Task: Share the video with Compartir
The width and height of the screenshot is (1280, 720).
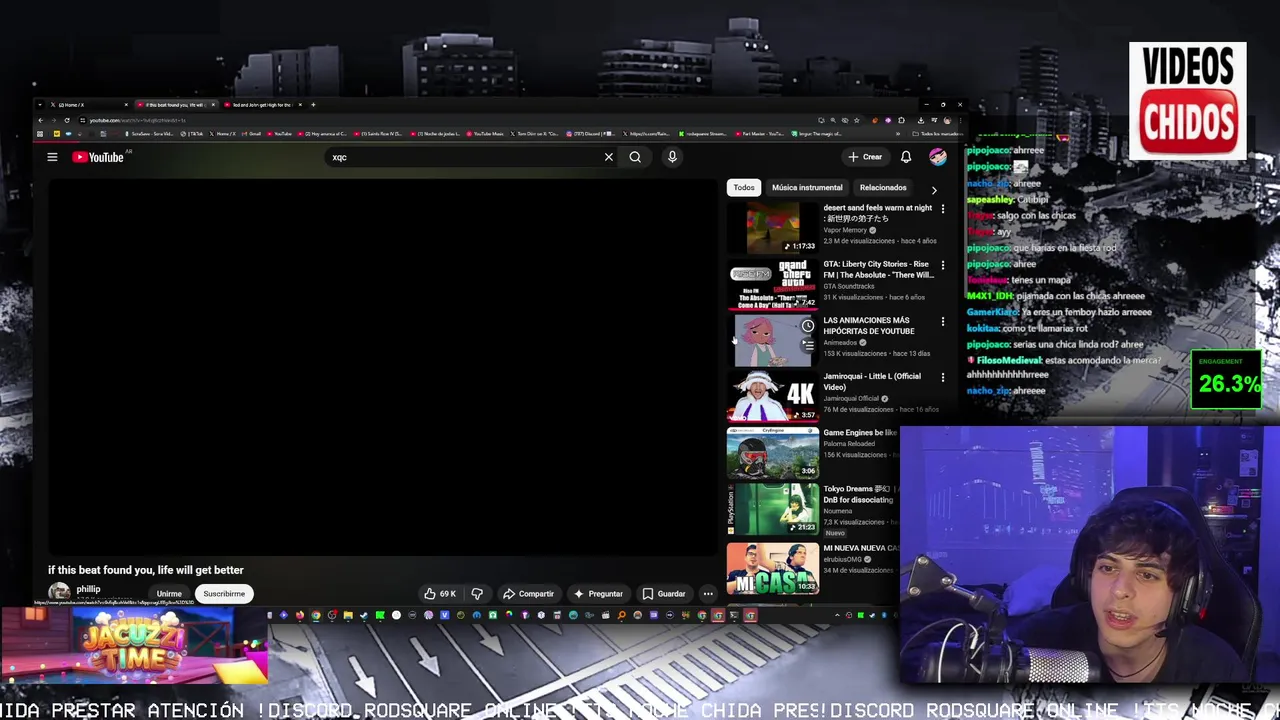Action: tap(528, 594)
